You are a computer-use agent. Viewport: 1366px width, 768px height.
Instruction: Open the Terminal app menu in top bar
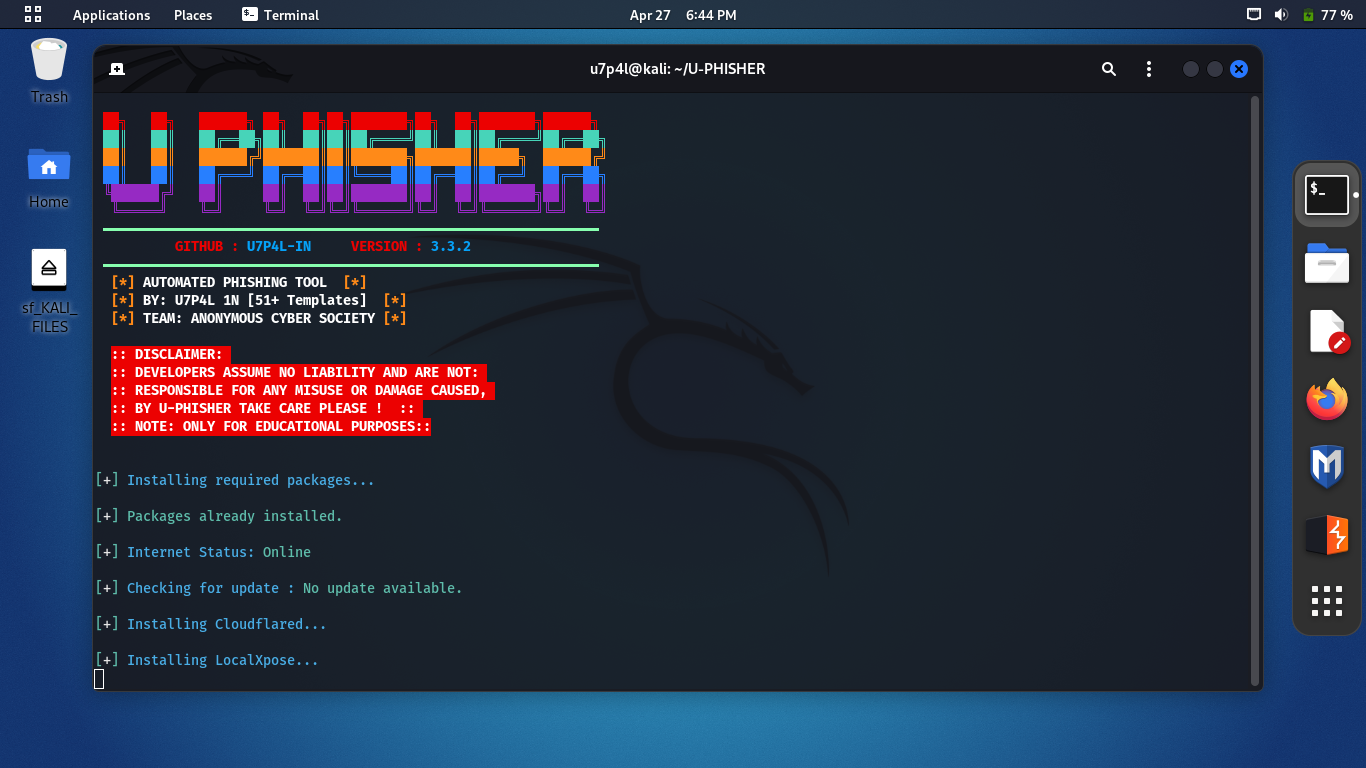pos(280,15)
